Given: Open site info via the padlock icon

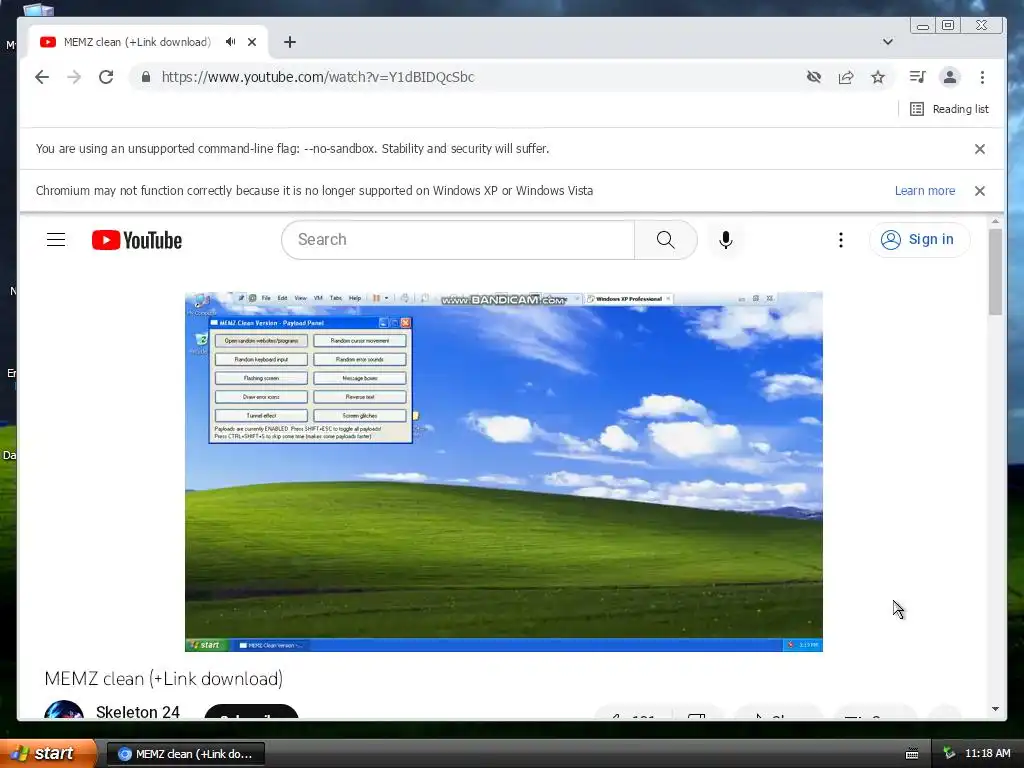Looking at the screenshot, I should 146,77.
